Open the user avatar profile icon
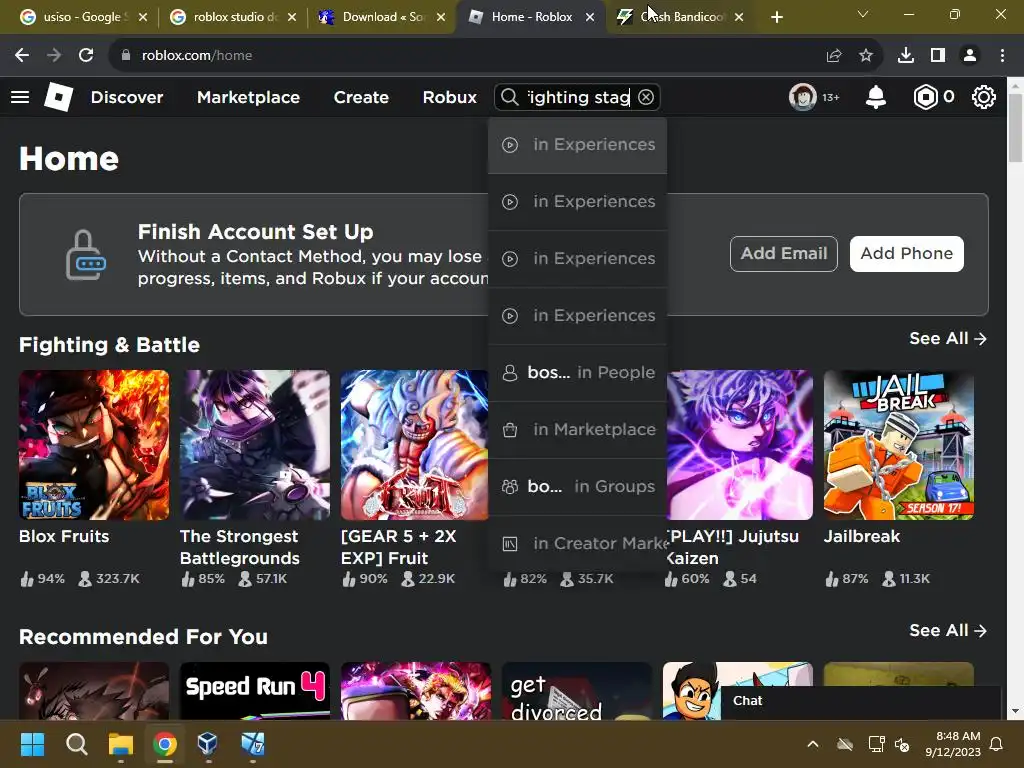Screen dimensions: 1024x768 (x=803, y=97)
